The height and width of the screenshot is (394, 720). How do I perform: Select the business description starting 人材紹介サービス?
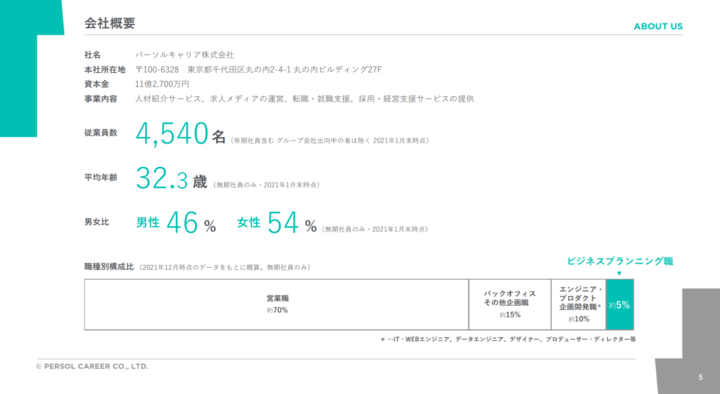(x=304, y=99)
